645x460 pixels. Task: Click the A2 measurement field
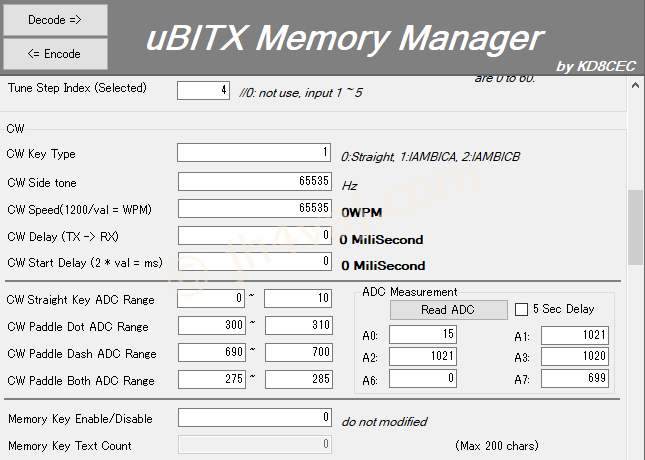[423, 356]
